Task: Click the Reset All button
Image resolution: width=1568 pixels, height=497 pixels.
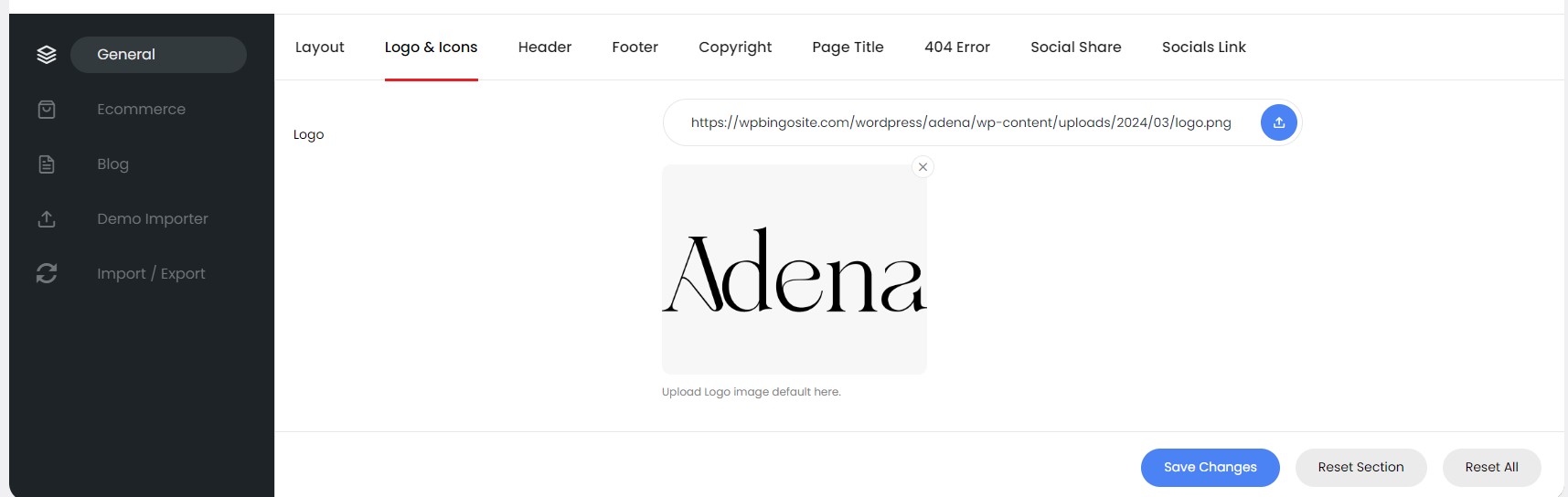Action: [x=1491, y=467]
